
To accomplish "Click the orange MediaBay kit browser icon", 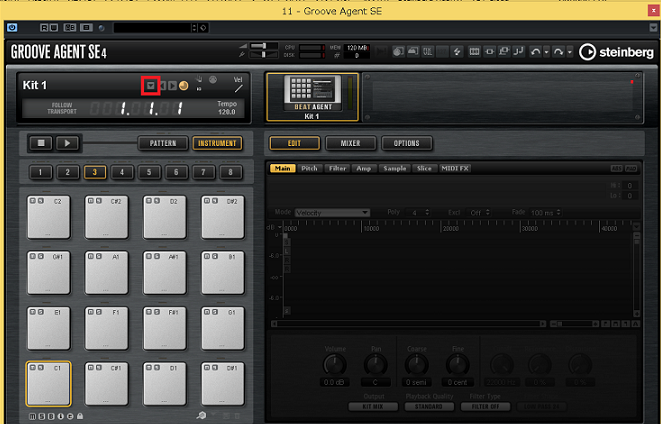I will point(184,86).
